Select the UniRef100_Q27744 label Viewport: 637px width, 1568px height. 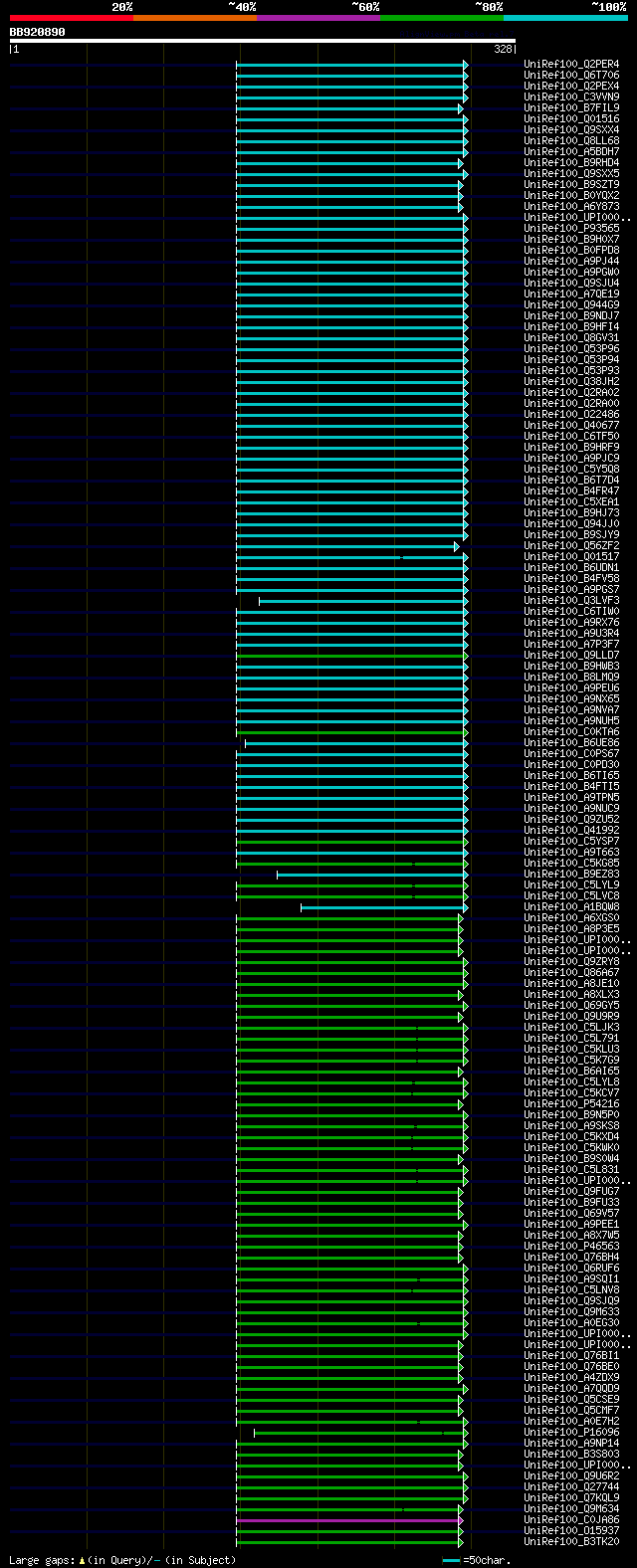click(x=571, y=1487)
